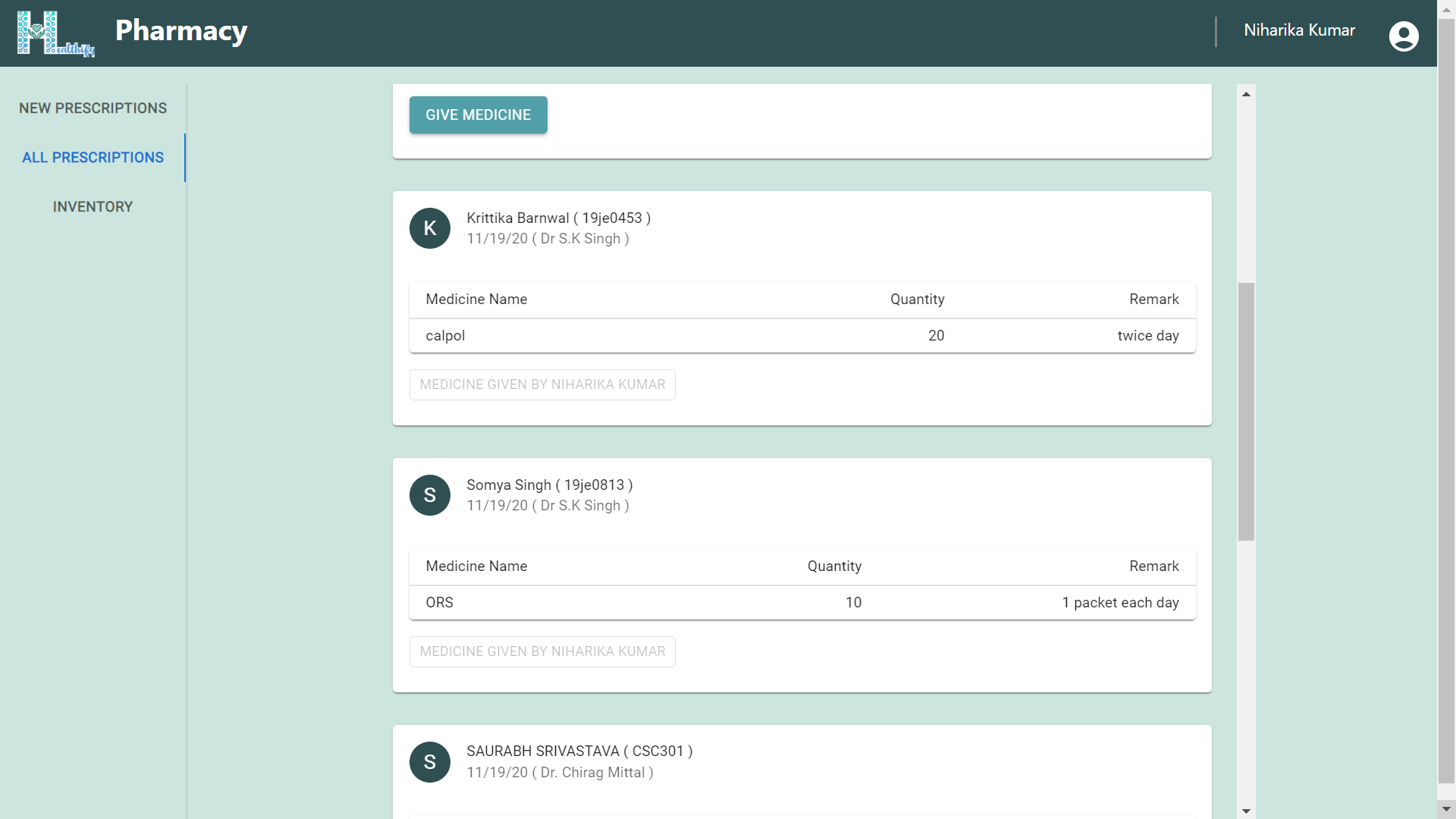Viewport: 1456px width, 819px height.
Task: Select the All Prescriptions tab
Action: (93, 158)
